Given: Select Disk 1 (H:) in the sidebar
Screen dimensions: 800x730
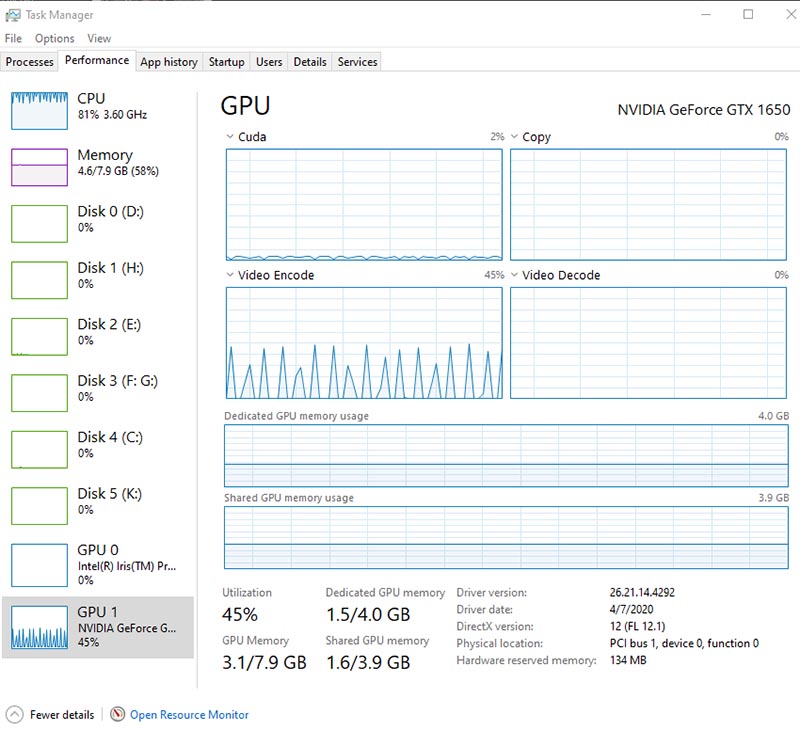Looking at the screenshot, I should coord(98,280).
